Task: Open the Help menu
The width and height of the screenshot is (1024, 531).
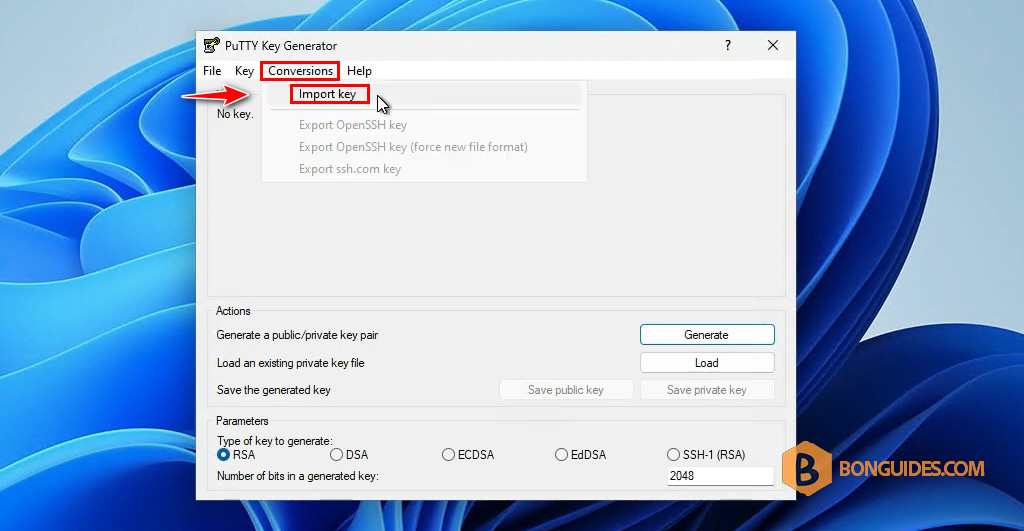Action: pos(359,71)
